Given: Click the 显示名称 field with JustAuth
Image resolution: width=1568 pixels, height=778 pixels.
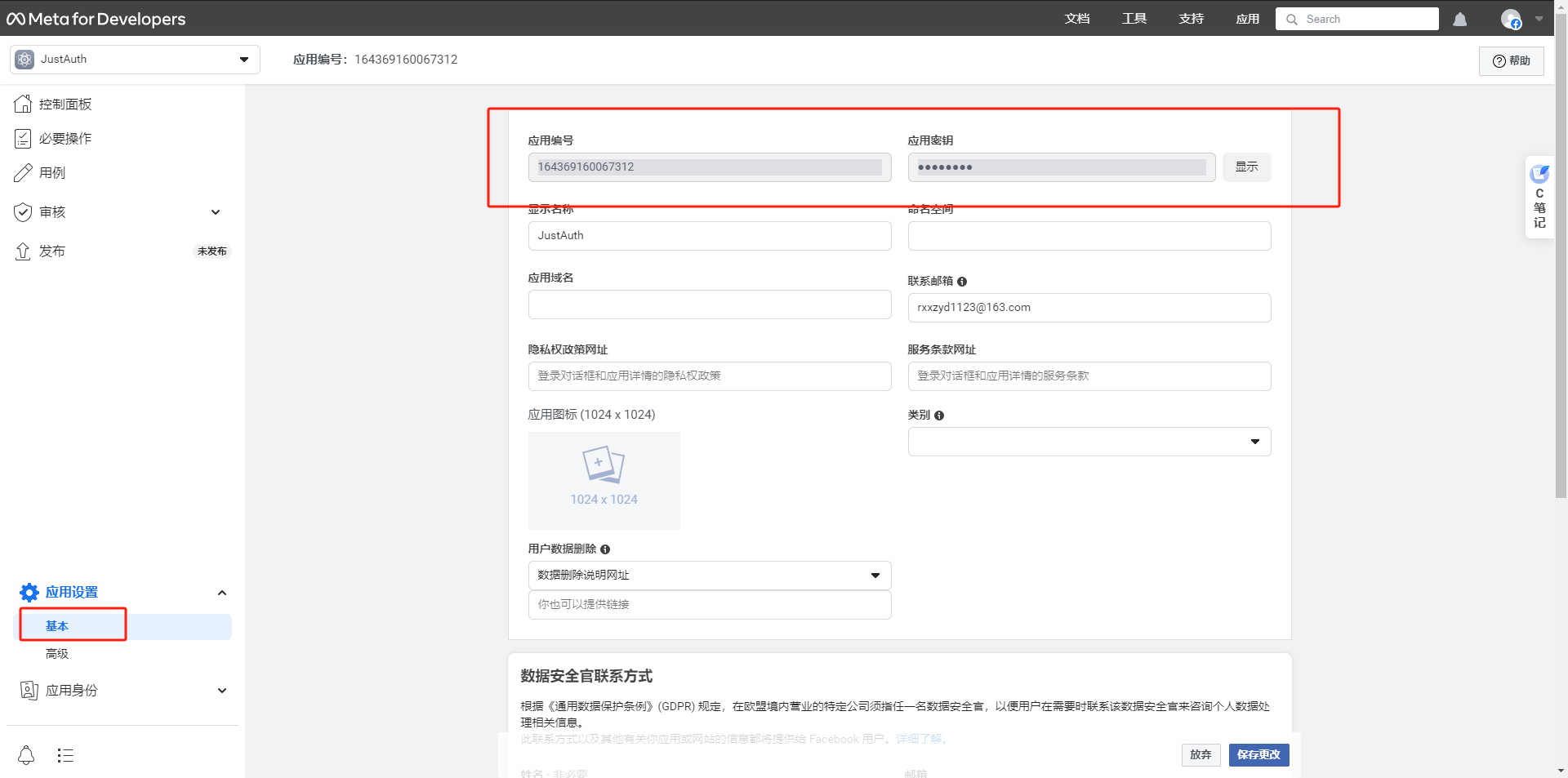Looking at the screenshot, I should (710, 236).
